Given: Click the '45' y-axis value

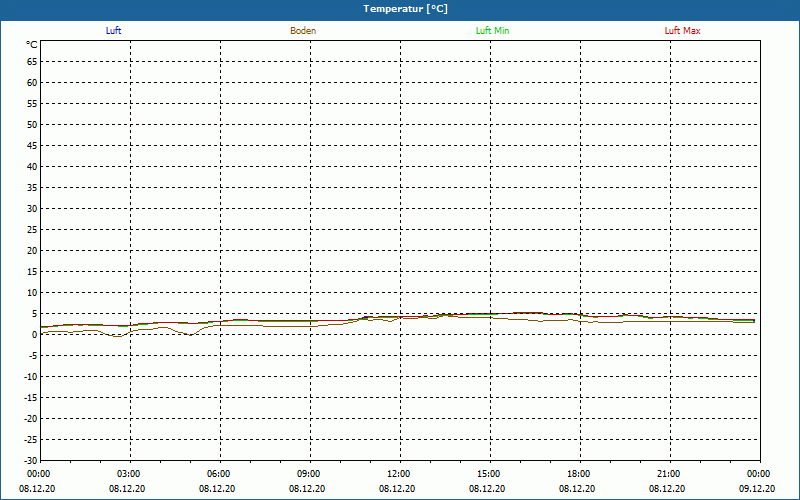Looking at the screenshot, I should coord(32,146).
